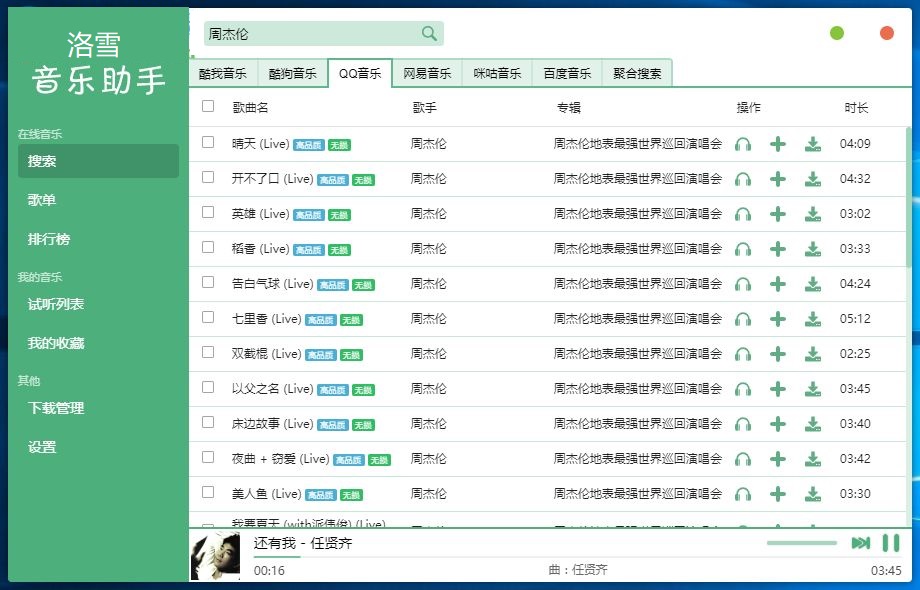
Task: Check the 双截棍 (Live) checkbox
Action: (208, 352)
